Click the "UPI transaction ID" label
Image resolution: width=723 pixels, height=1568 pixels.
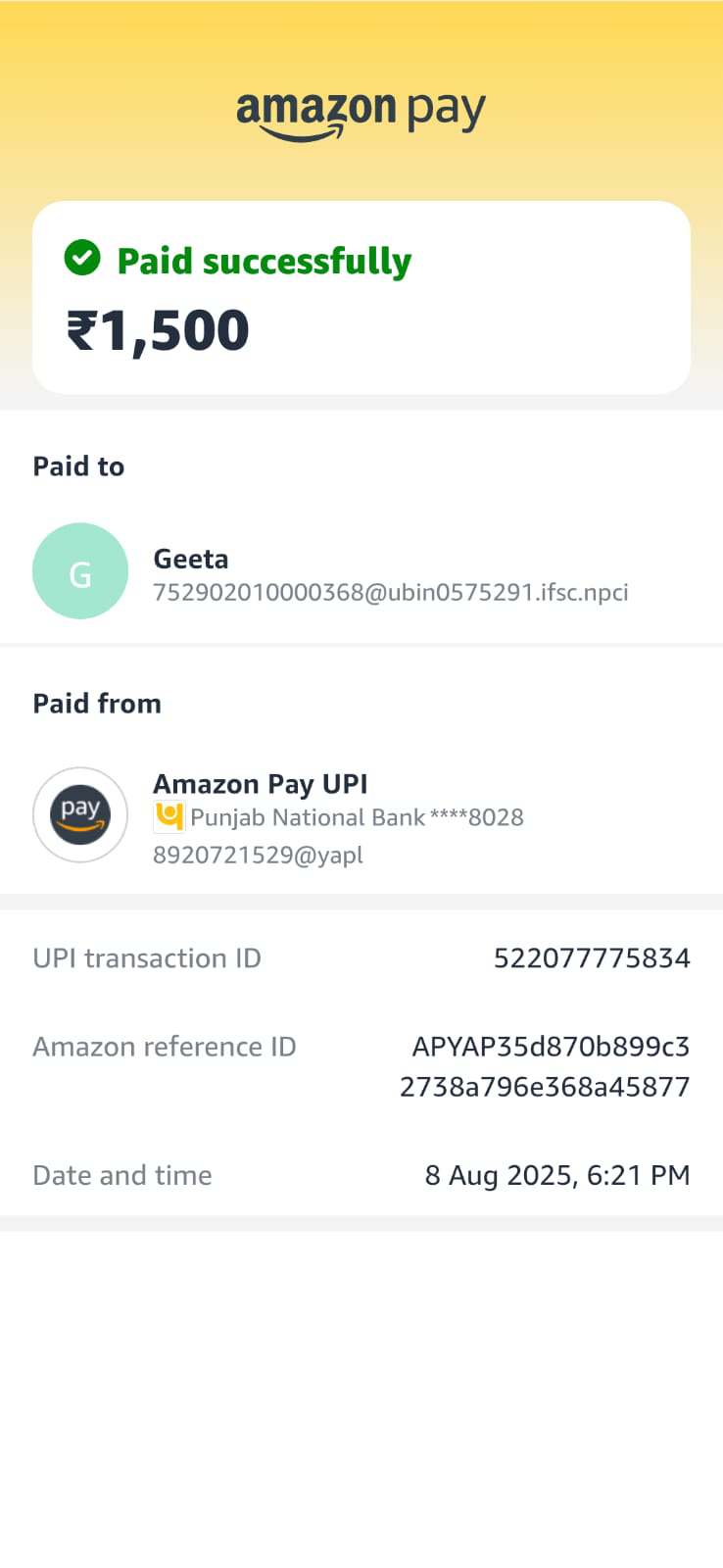click(x=147, y=958)
